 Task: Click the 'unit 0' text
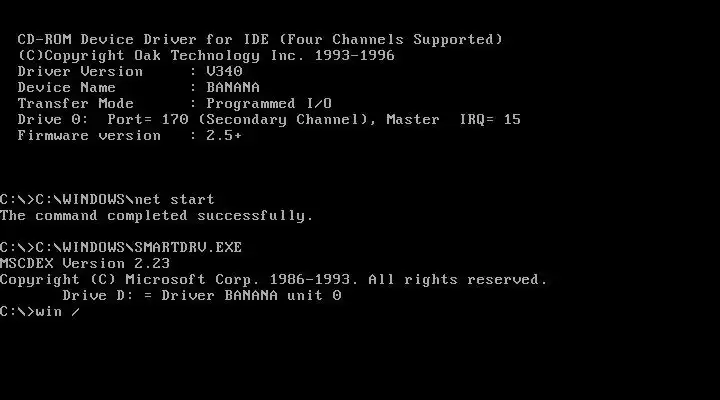coord(314,295)
